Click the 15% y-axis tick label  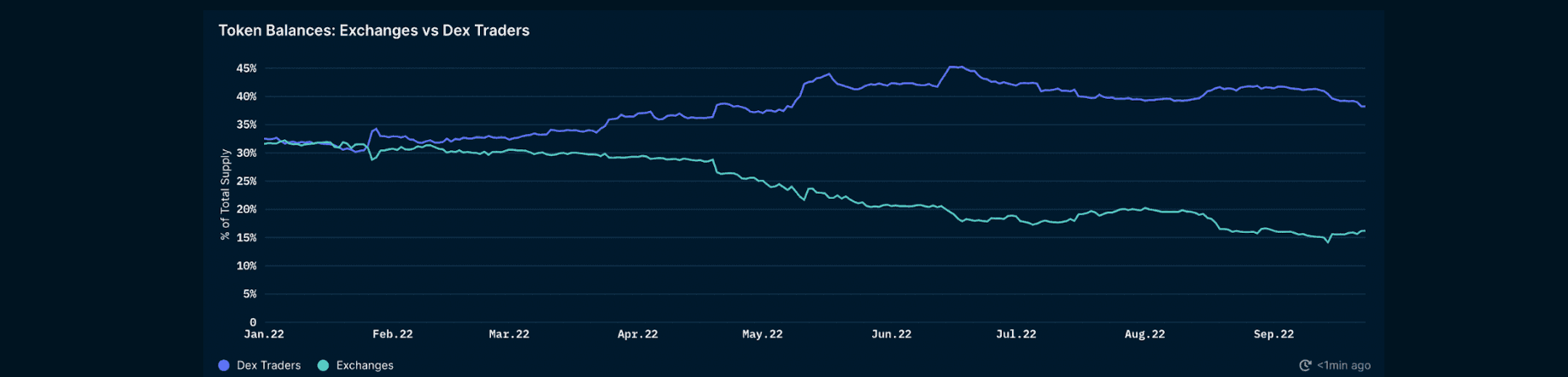[x=246, y=238]
